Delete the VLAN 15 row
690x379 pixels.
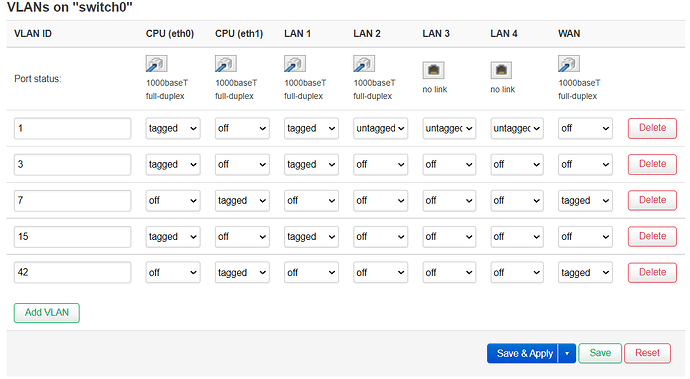point(652,236)
